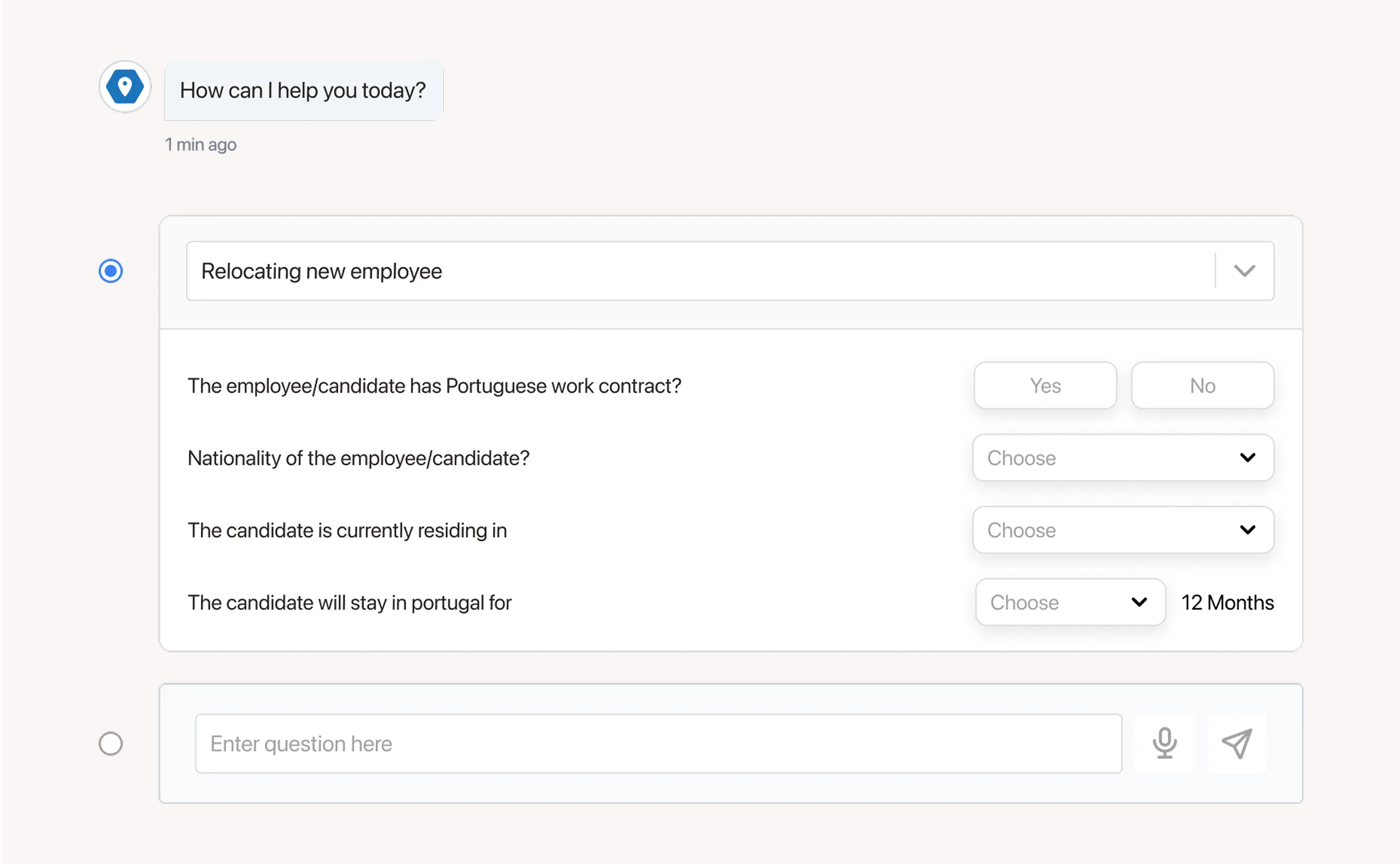Click the '12 Months' duration label
This screenshot has width=1400, height=864.
(1227, 602)
